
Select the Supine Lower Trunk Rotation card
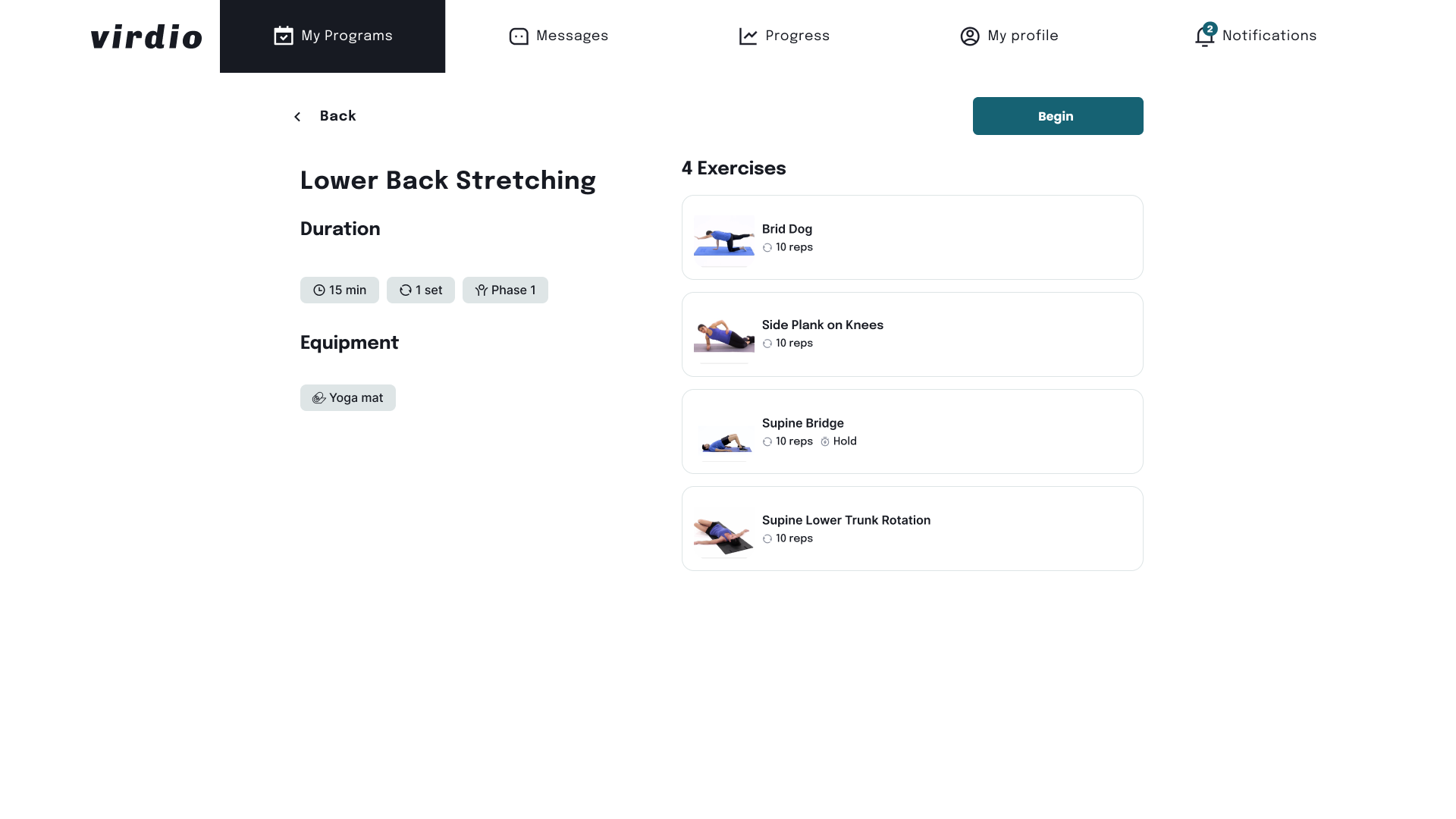pyautogui.click(x=912, y=529)
